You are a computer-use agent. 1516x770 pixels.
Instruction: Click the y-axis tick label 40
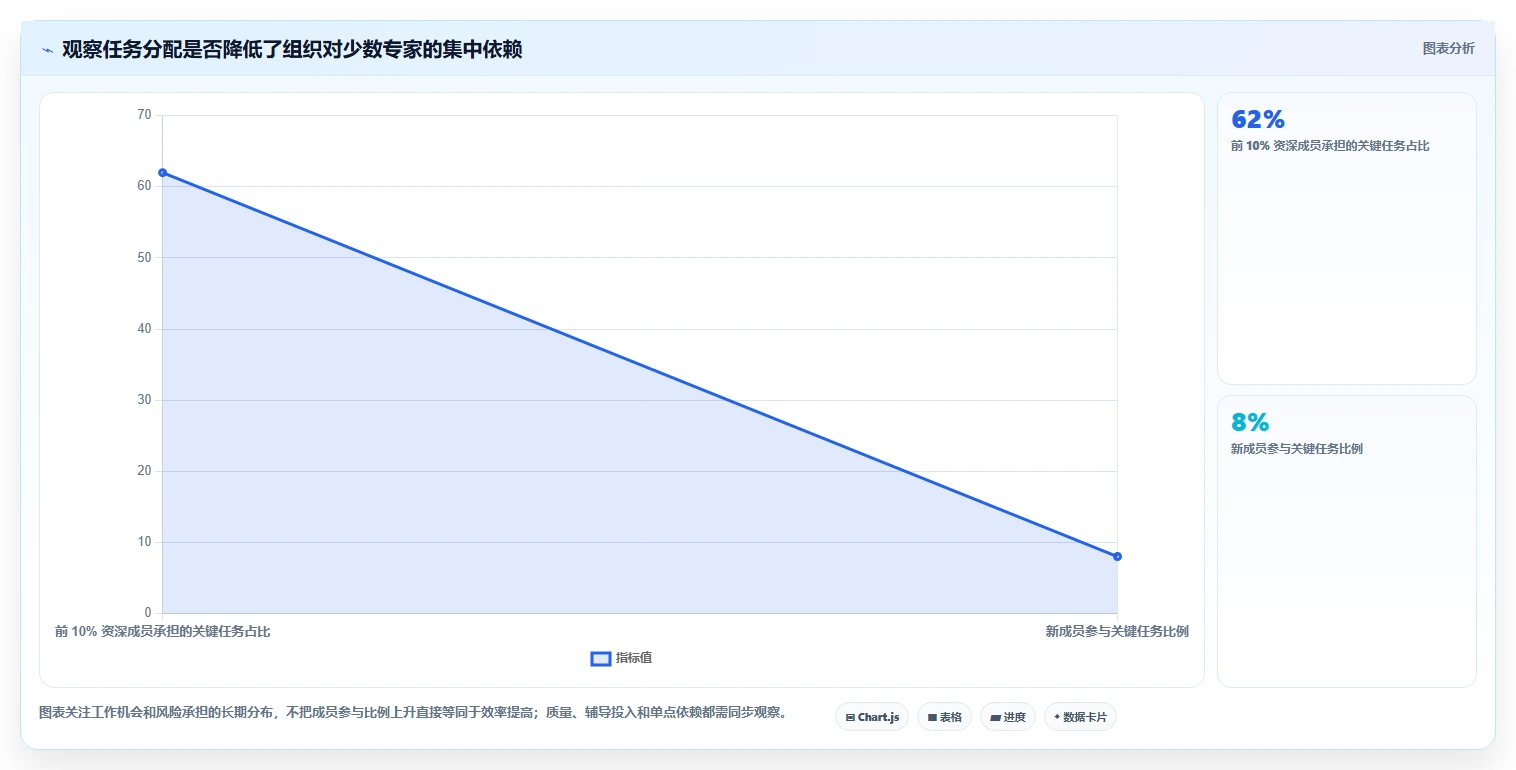(x=144, y=329)
